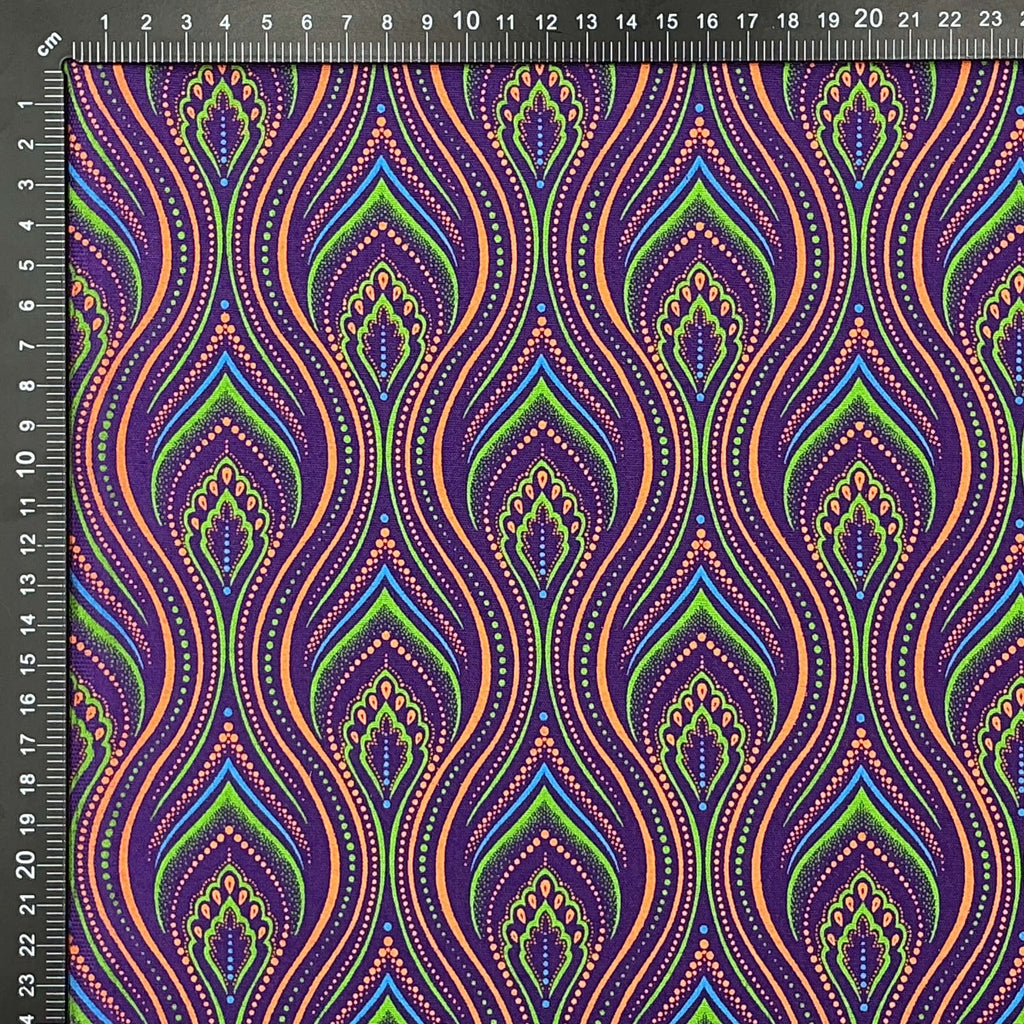This screenshot has width=1024, height=1024.
Task: Click the number 15 on the horizontal ruler
Action: pos(667,22)
